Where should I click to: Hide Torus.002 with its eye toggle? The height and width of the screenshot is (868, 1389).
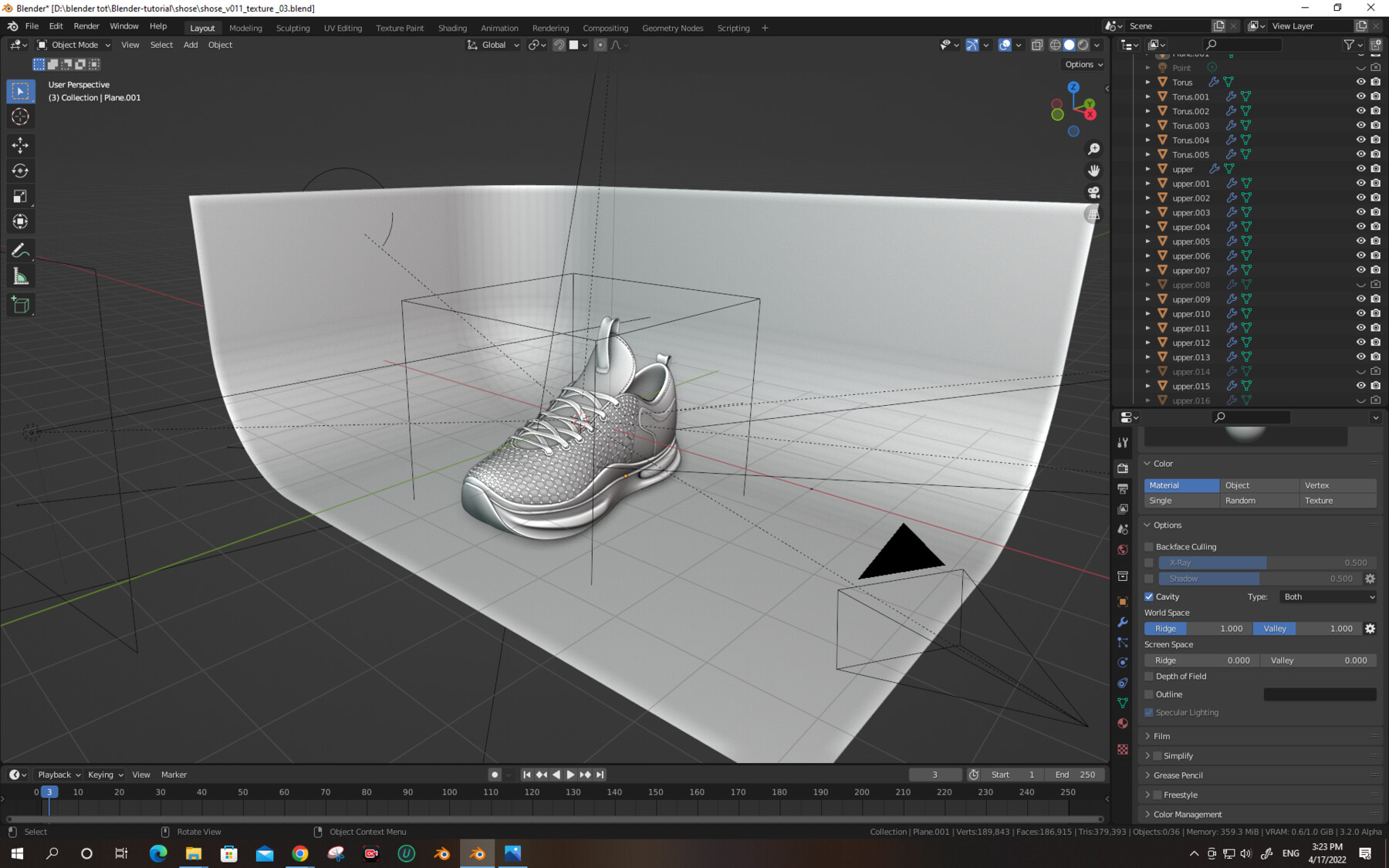(x=1360, y=110)
